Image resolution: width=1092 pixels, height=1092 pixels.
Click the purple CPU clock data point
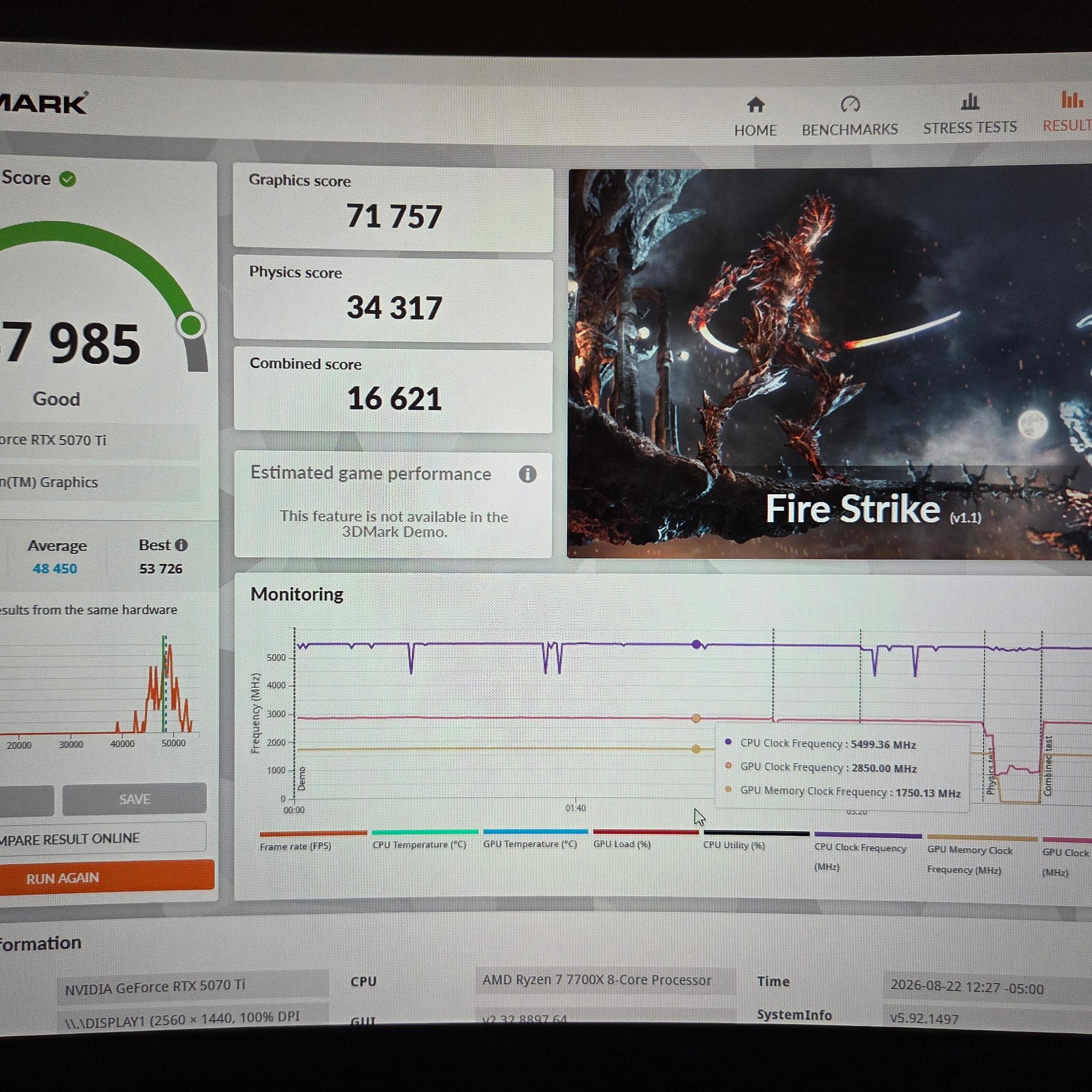(x=696, y=644)
